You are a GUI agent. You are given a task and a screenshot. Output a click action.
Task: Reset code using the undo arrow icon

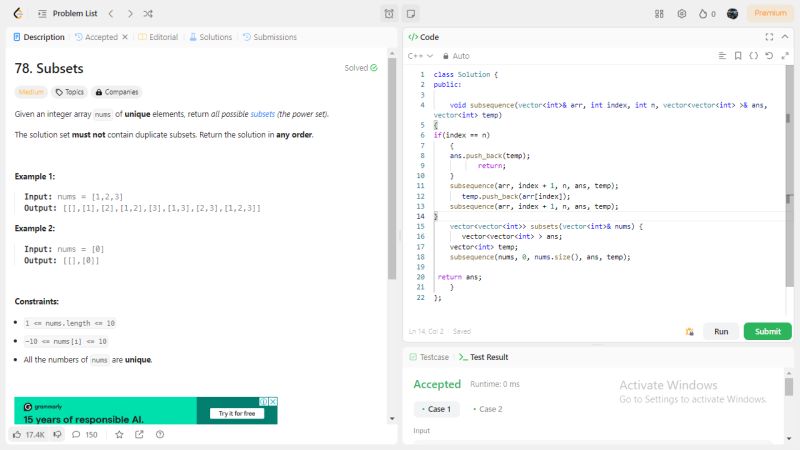(768, 56)
